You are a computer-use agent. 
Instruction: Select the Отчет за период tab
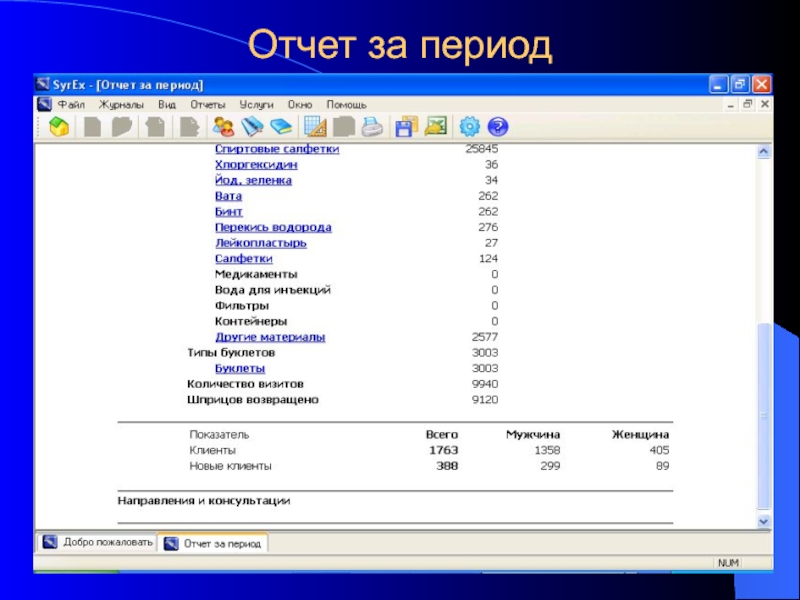click(213, 543)
